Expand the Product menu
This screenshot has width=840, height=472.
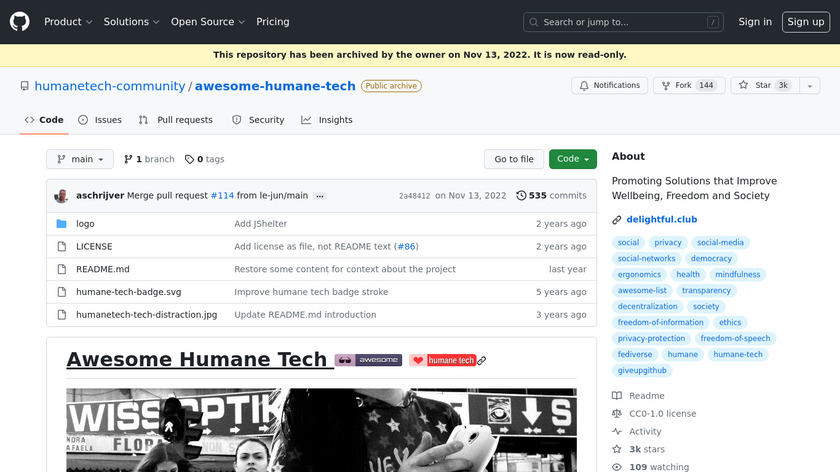68,22
